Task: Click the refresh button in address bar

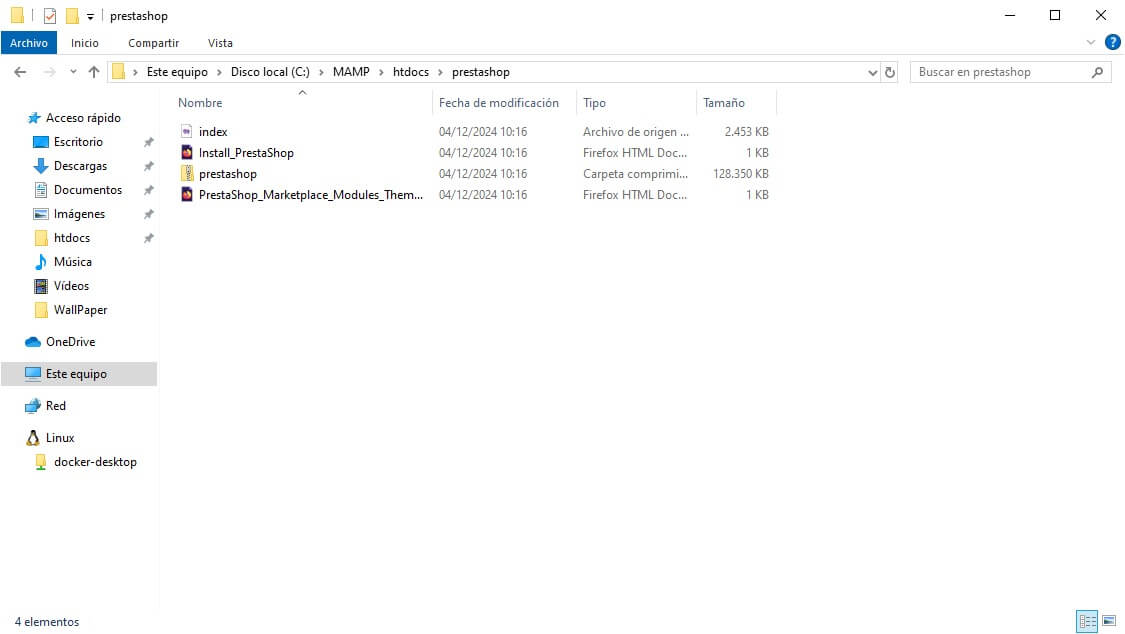Action: click(x=890, y=72)
